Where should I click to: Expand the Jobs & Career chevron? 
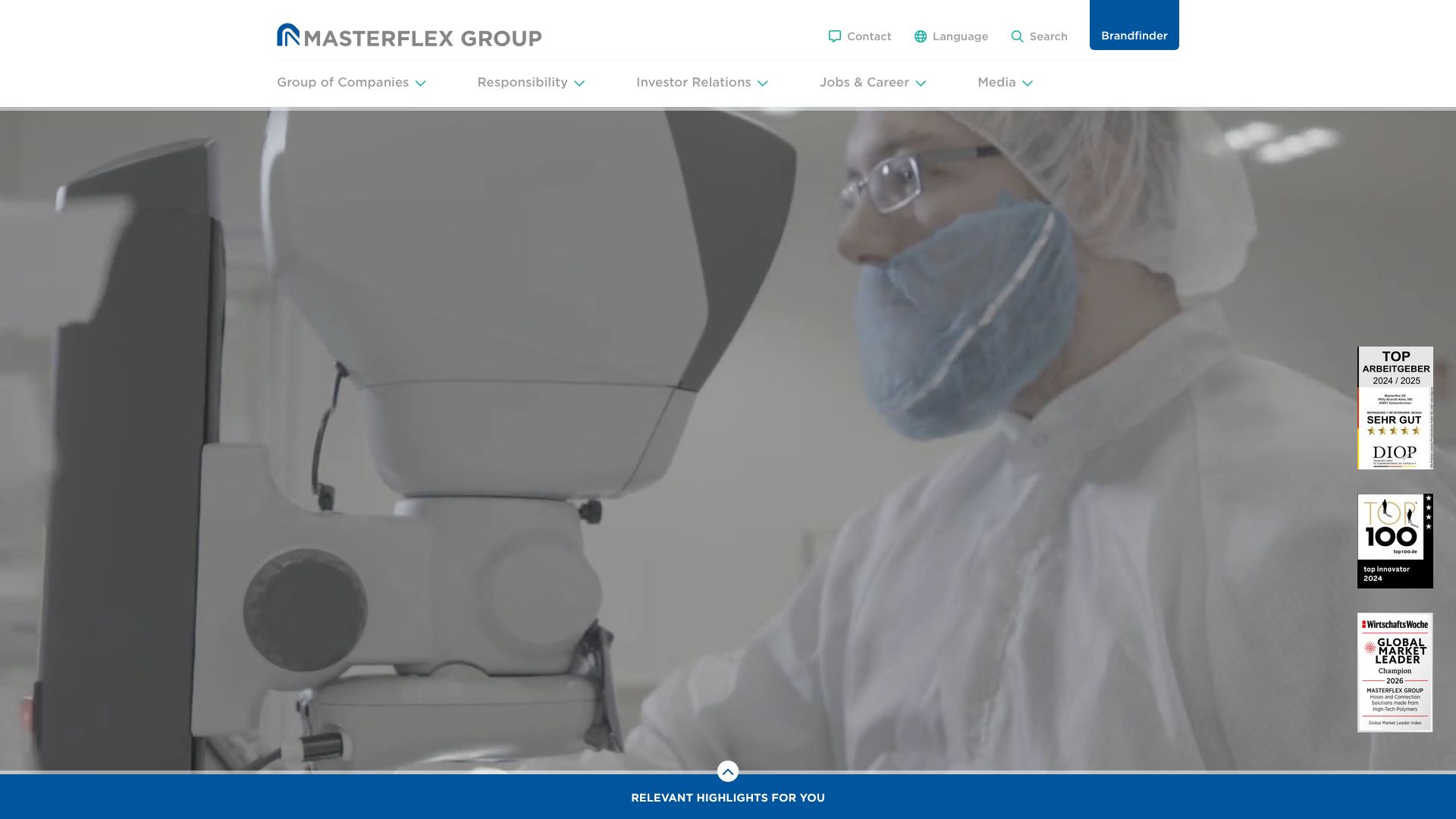[x=921, y=83]
